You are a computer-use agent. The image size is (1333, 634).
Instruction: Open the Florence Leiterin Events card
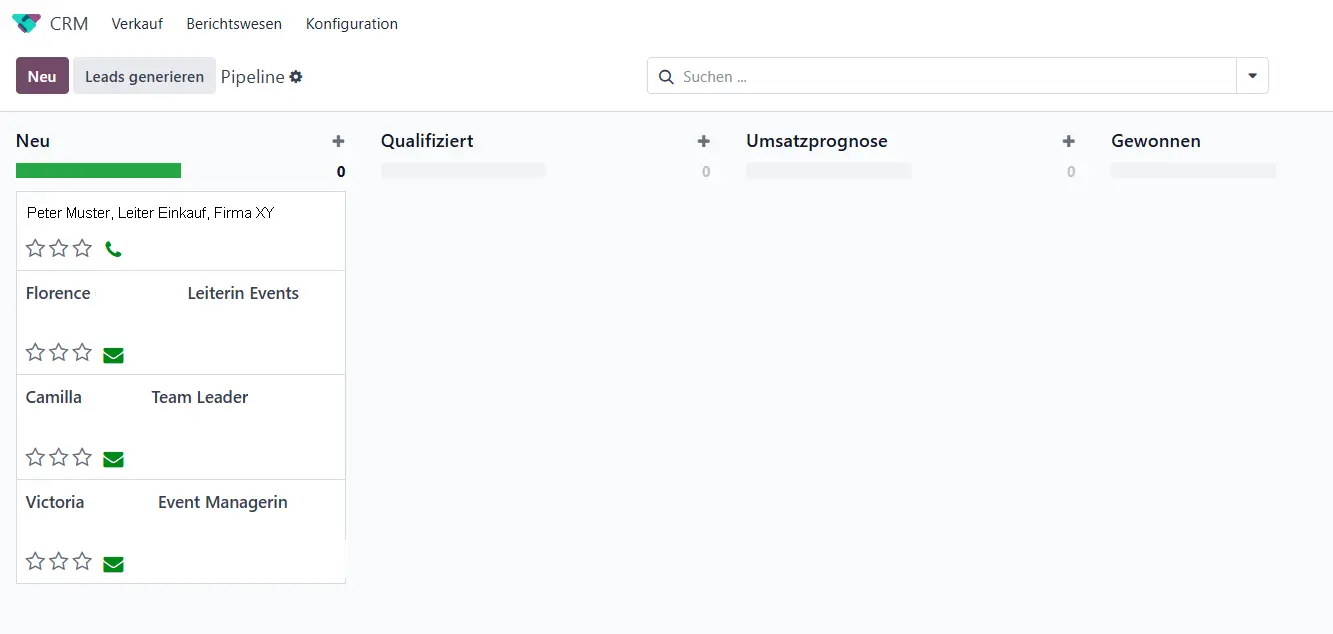(181, 323)
